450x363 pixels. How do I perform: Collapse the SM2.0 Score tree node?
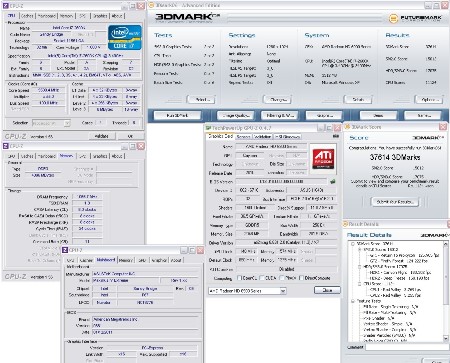[x=359, y=249]
